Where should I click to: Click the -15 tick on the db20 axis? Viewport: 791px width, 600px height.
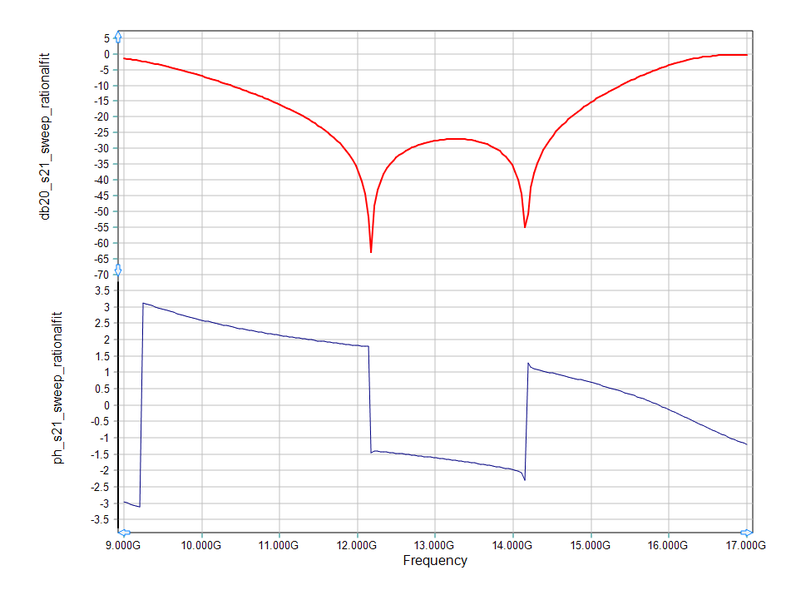pos(102,101)
